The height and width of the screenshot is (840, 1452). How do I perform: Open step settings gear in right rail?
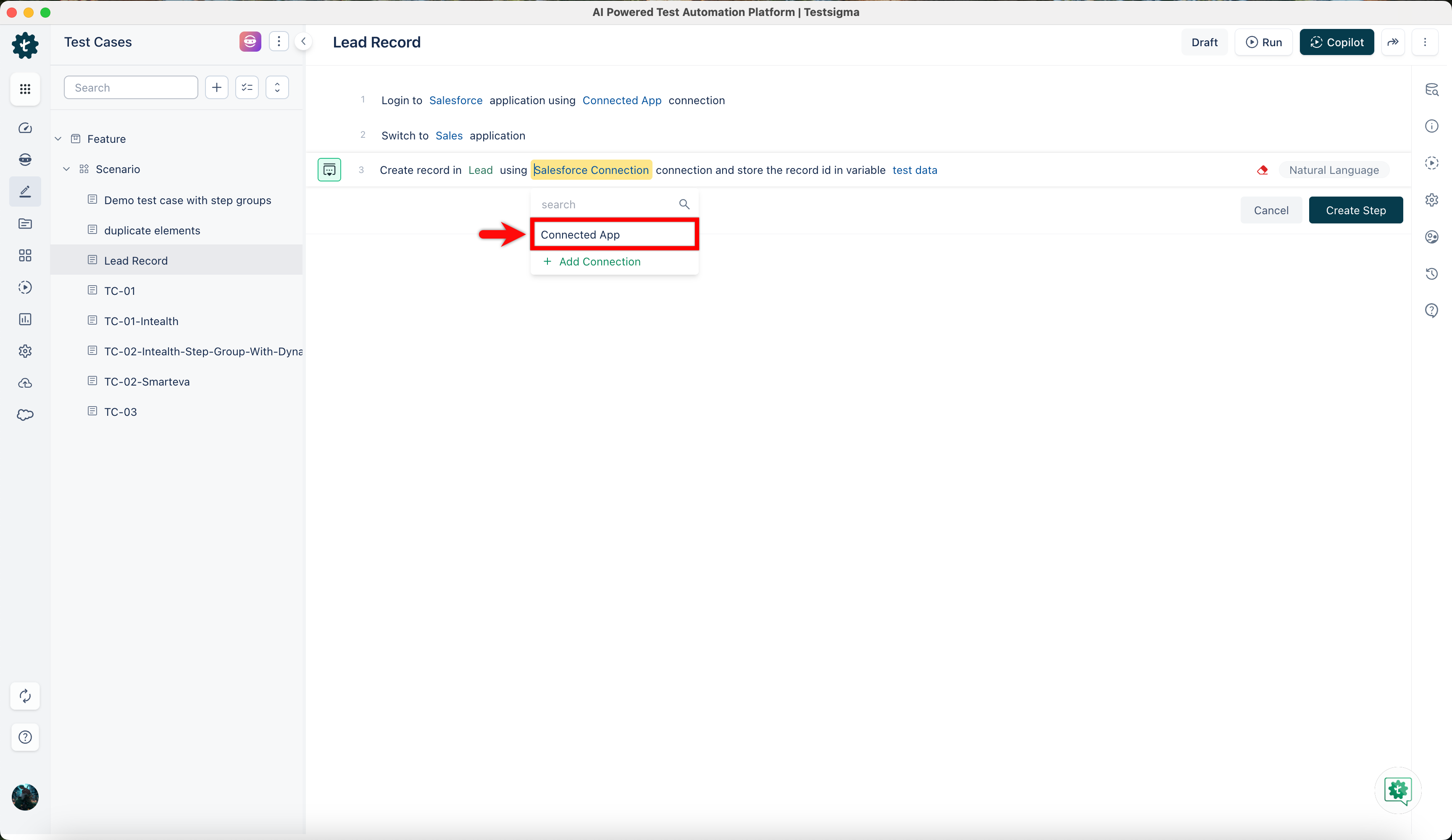[1431, 200]
